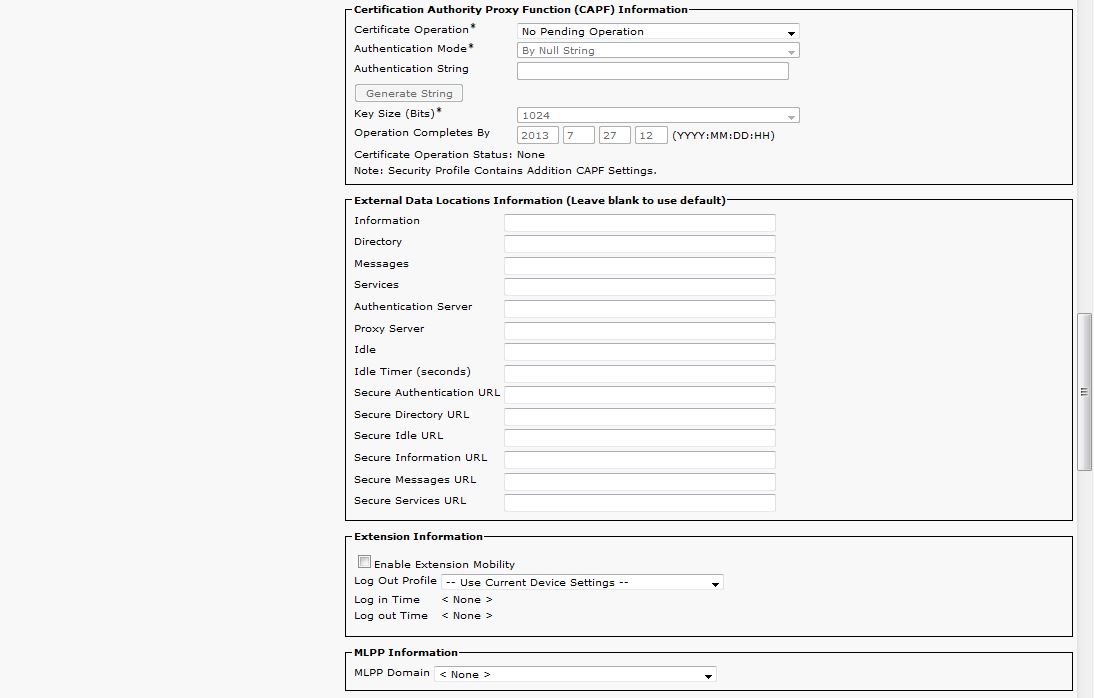Click into the Directory field
The height and width of the screenshot is (698, 1094).
click(639, 244)
